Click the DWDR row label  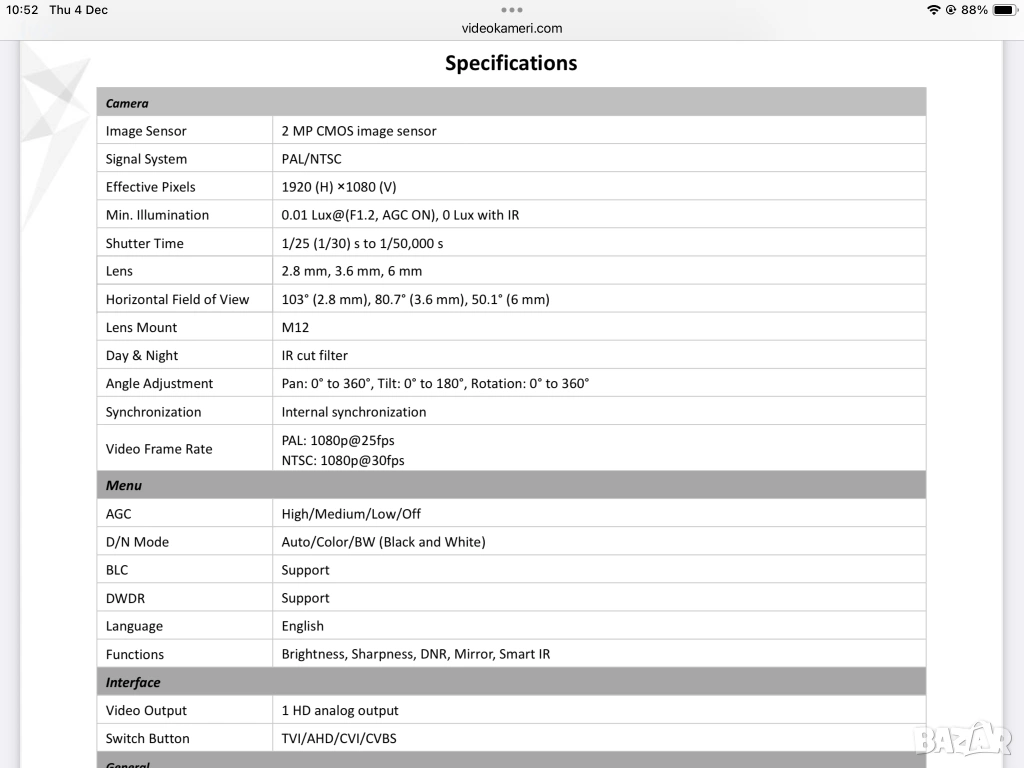click(x=125, y=598)
